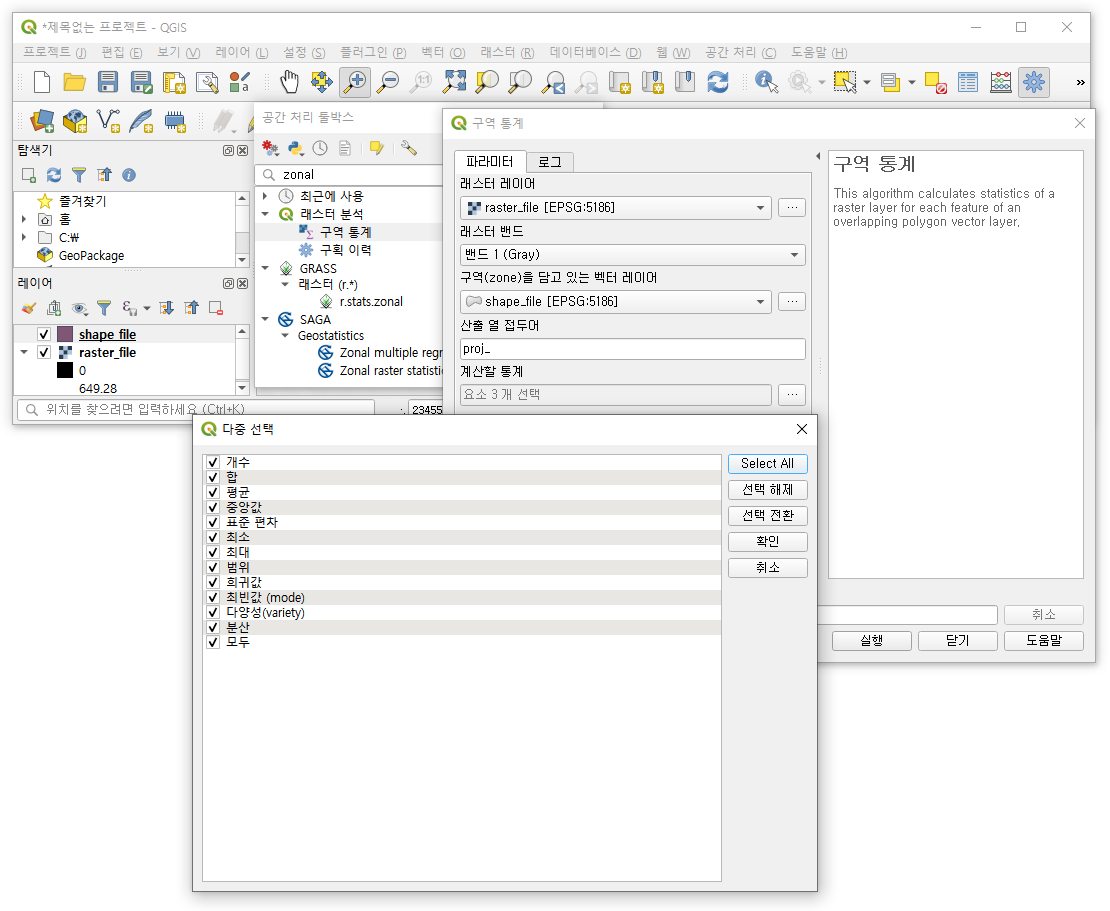Click the Python icon in processing toolbox

point(296,148)
